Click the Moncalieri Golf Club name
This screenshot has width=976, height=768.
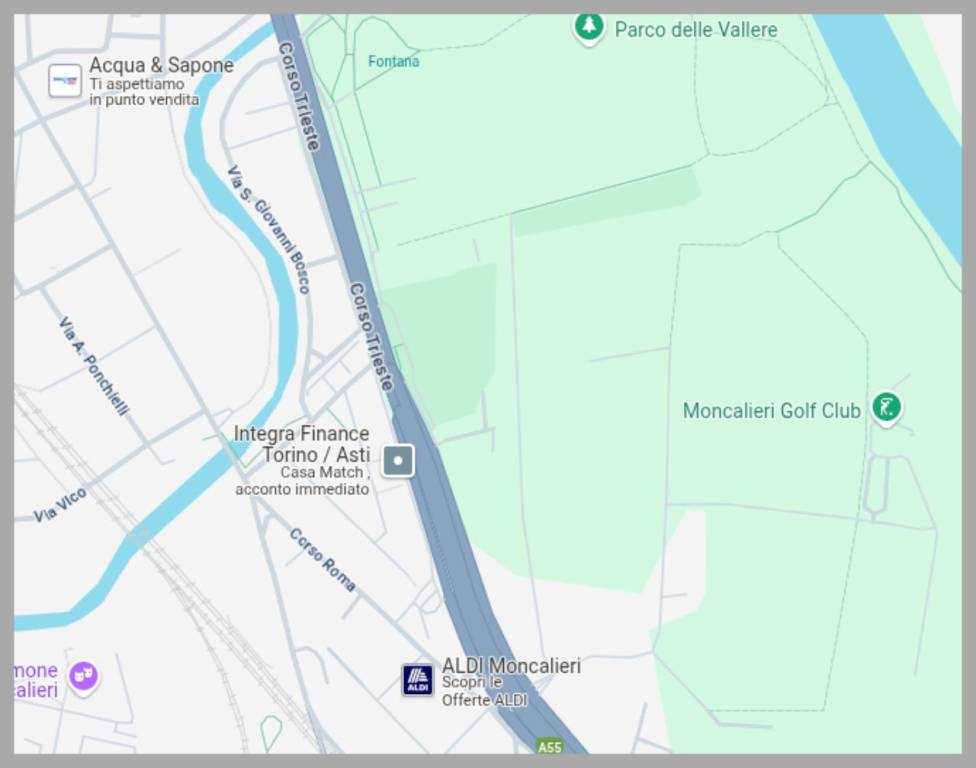(x=771, y=410)
